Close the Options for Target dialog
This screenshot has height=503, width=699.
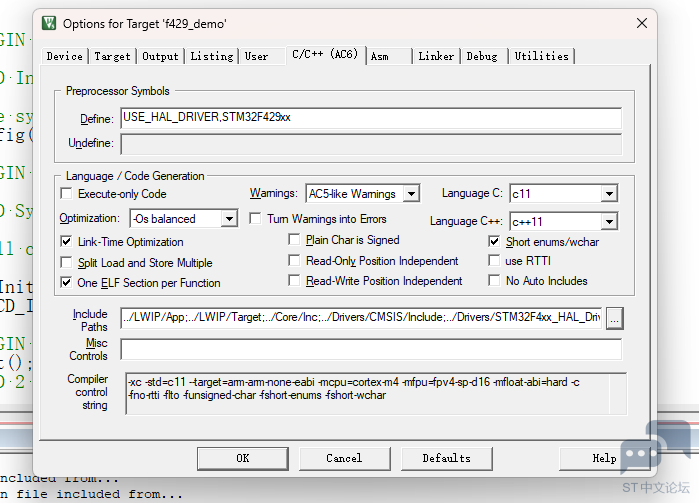click(641, 23)
